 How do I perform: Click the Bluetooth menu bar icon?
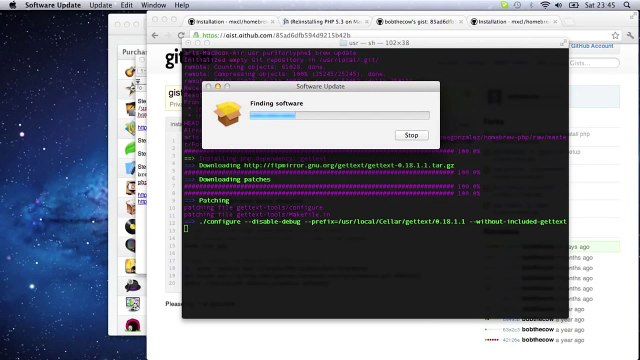[x=531, y=5]
